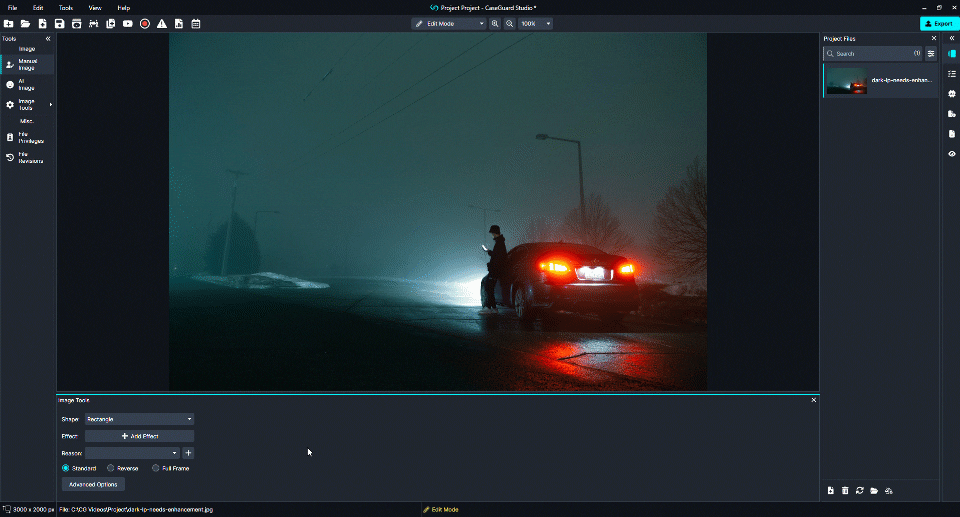This screenshot has width=960, height=517.
Task: Click the Advanced Options button
Action: coord(93,485)
